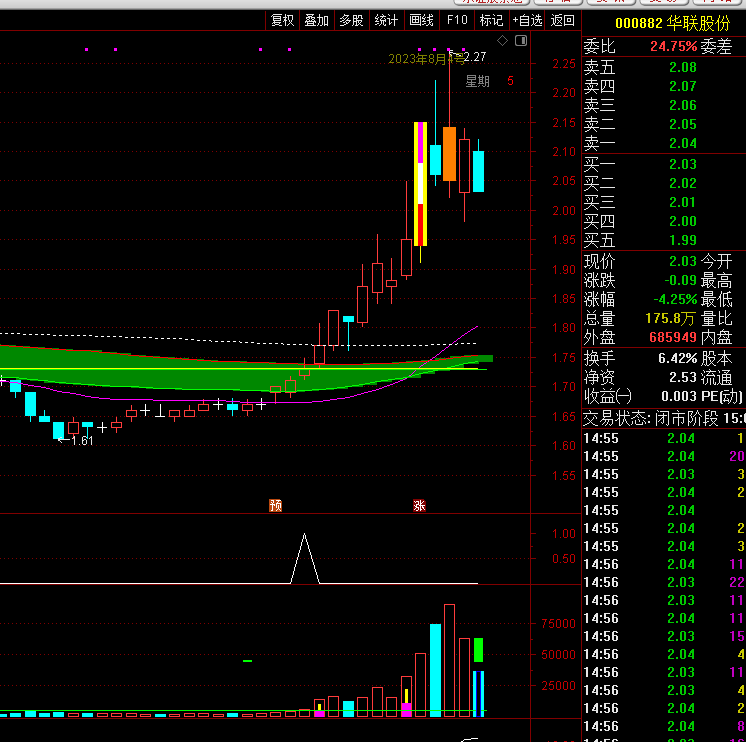Click the 现价 value 2.03
The height and width of the screenshot is (742, 746).
[683, 262]
